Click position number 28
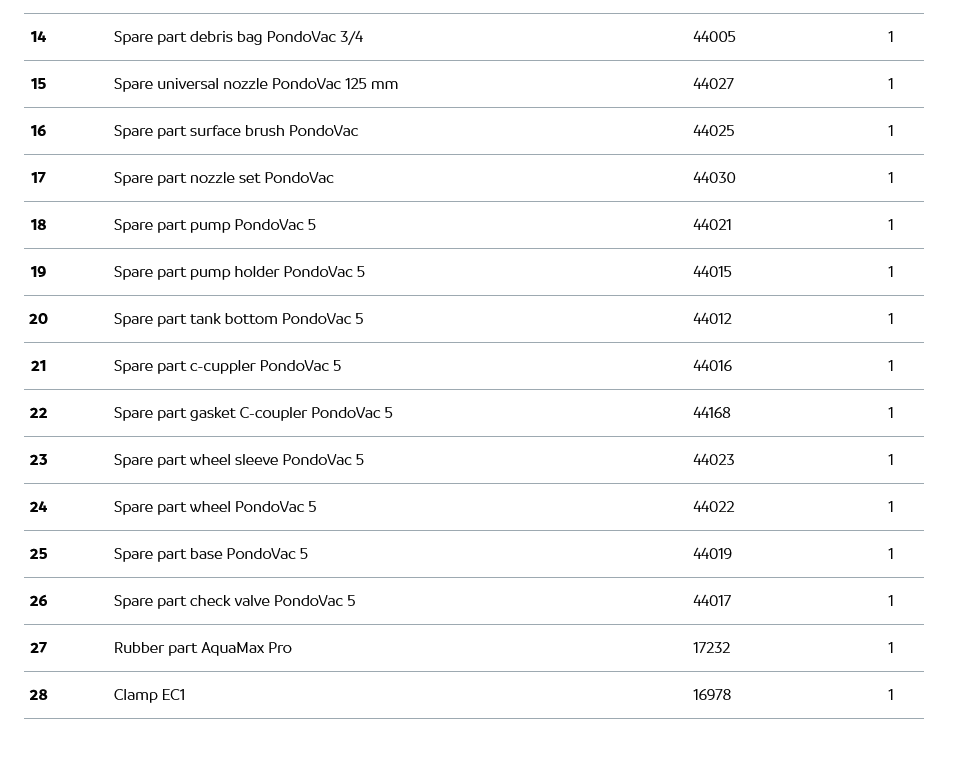The image size is (957, 767). click(x=38, y=695)
